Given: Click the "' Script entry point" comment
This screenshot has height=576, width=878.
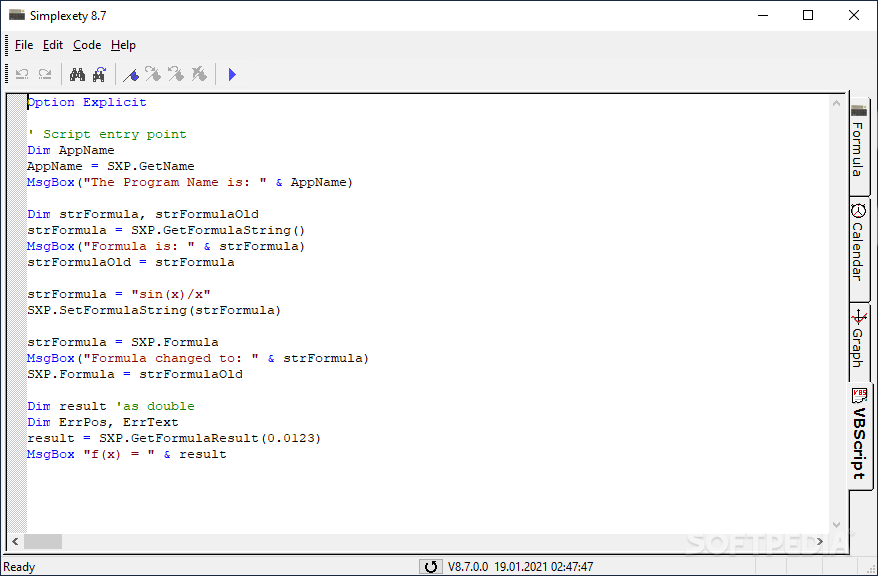Looking at the screenshot, I should [107, 134].
